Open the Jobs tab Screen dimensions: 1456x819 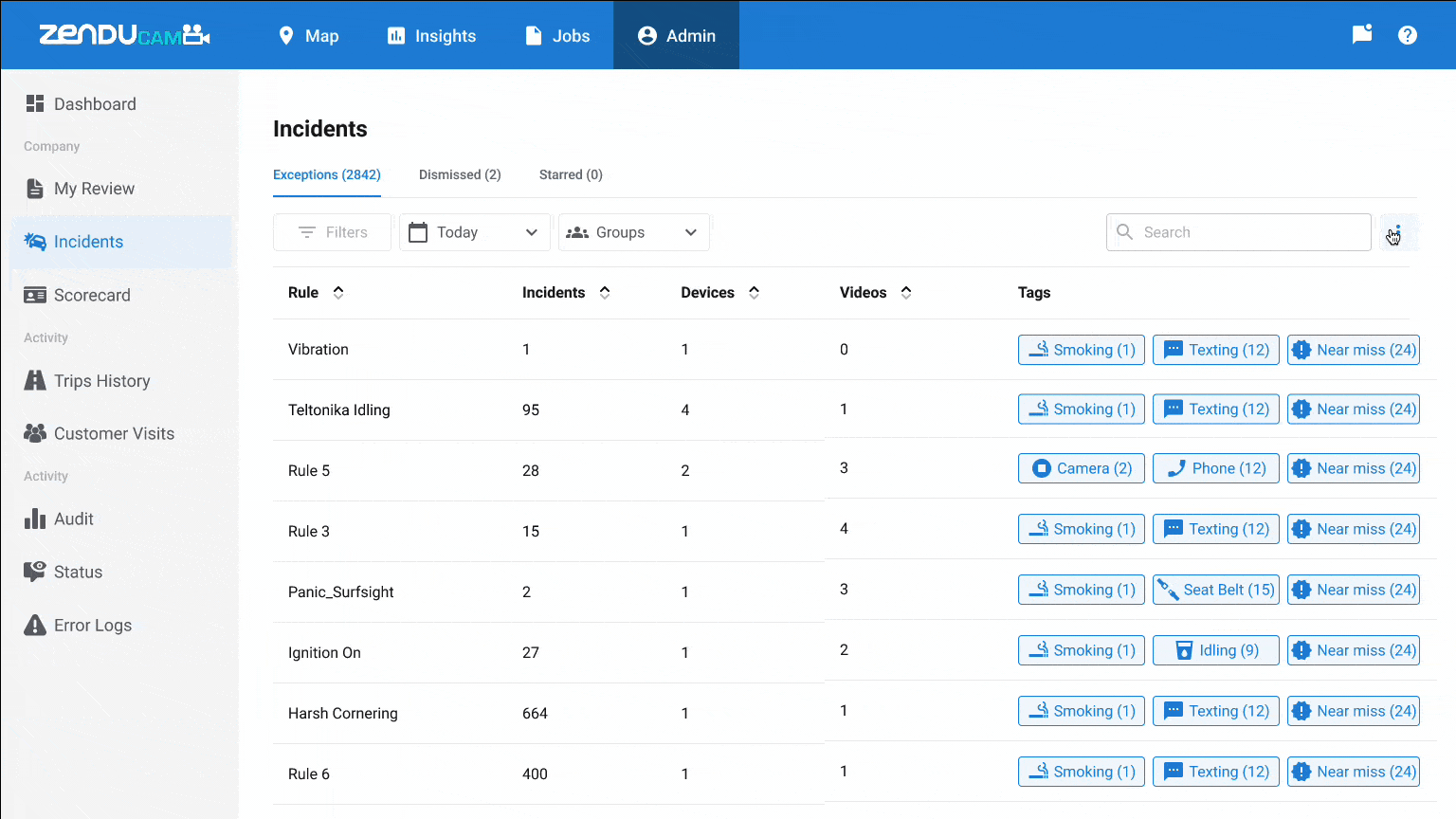558,35
